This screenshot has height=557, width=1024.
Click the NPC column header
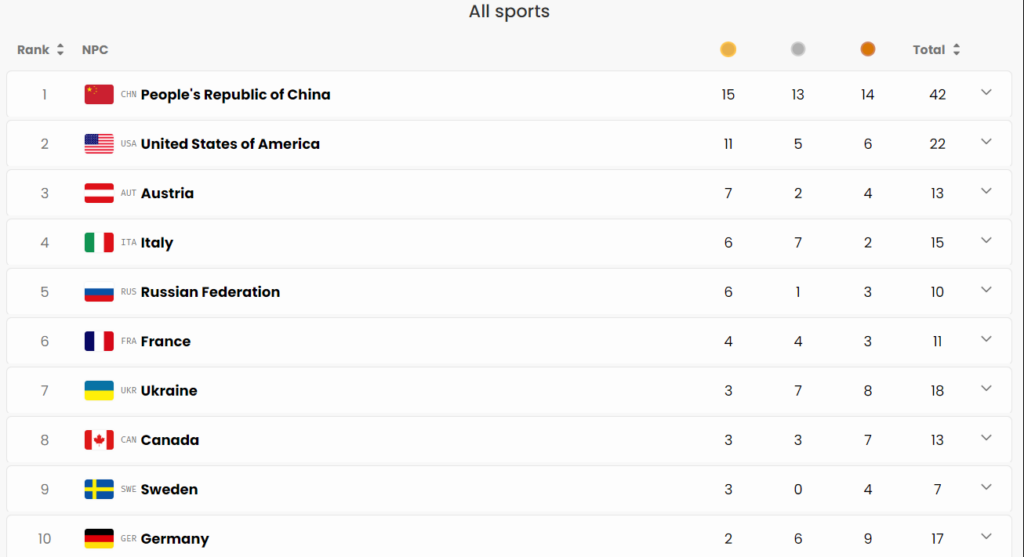coord(95,50)
